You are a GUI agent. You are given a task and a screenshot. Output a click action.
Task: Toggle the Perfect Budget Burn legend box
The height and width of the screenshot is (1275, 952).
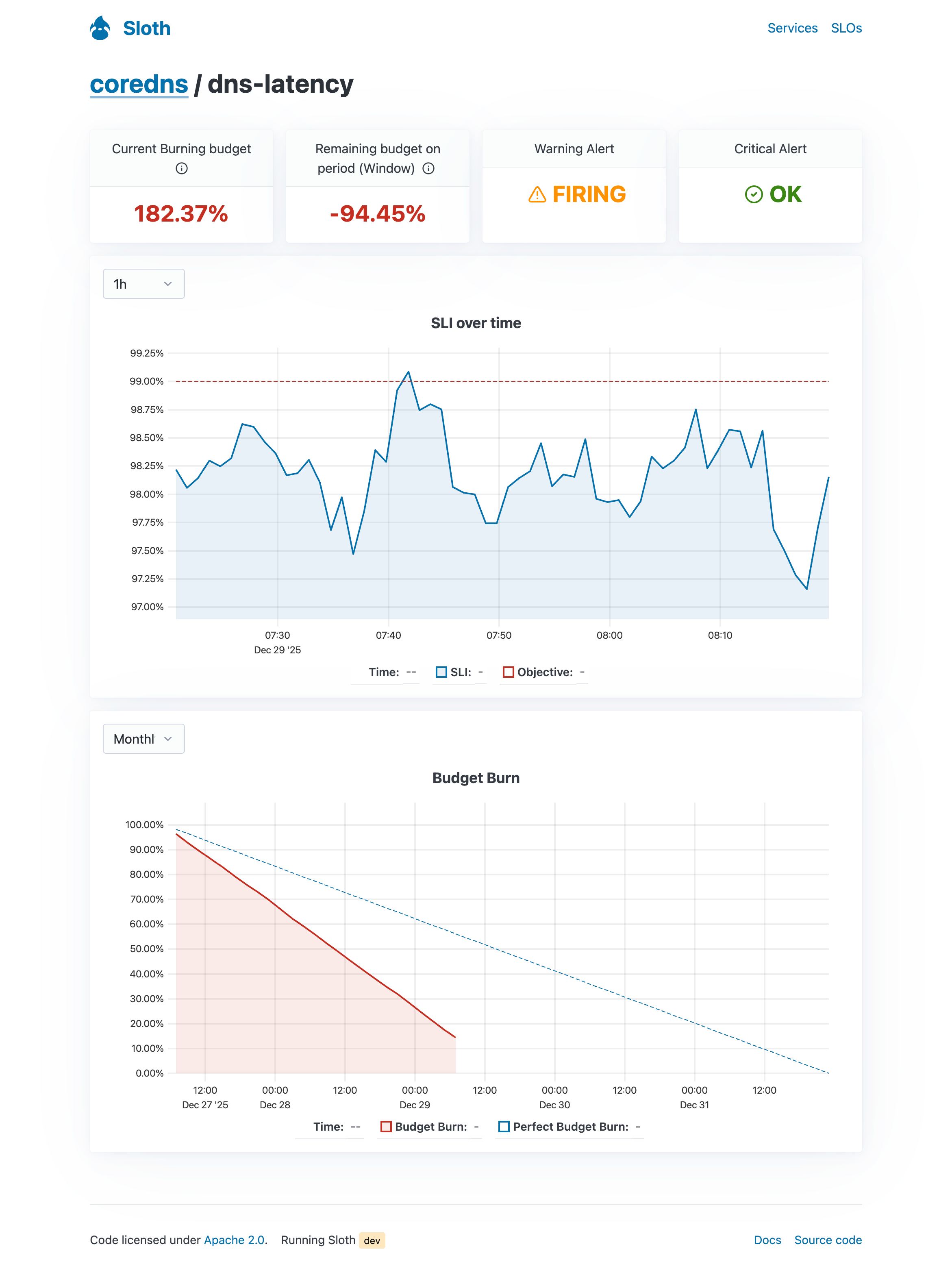[504, 1127]
